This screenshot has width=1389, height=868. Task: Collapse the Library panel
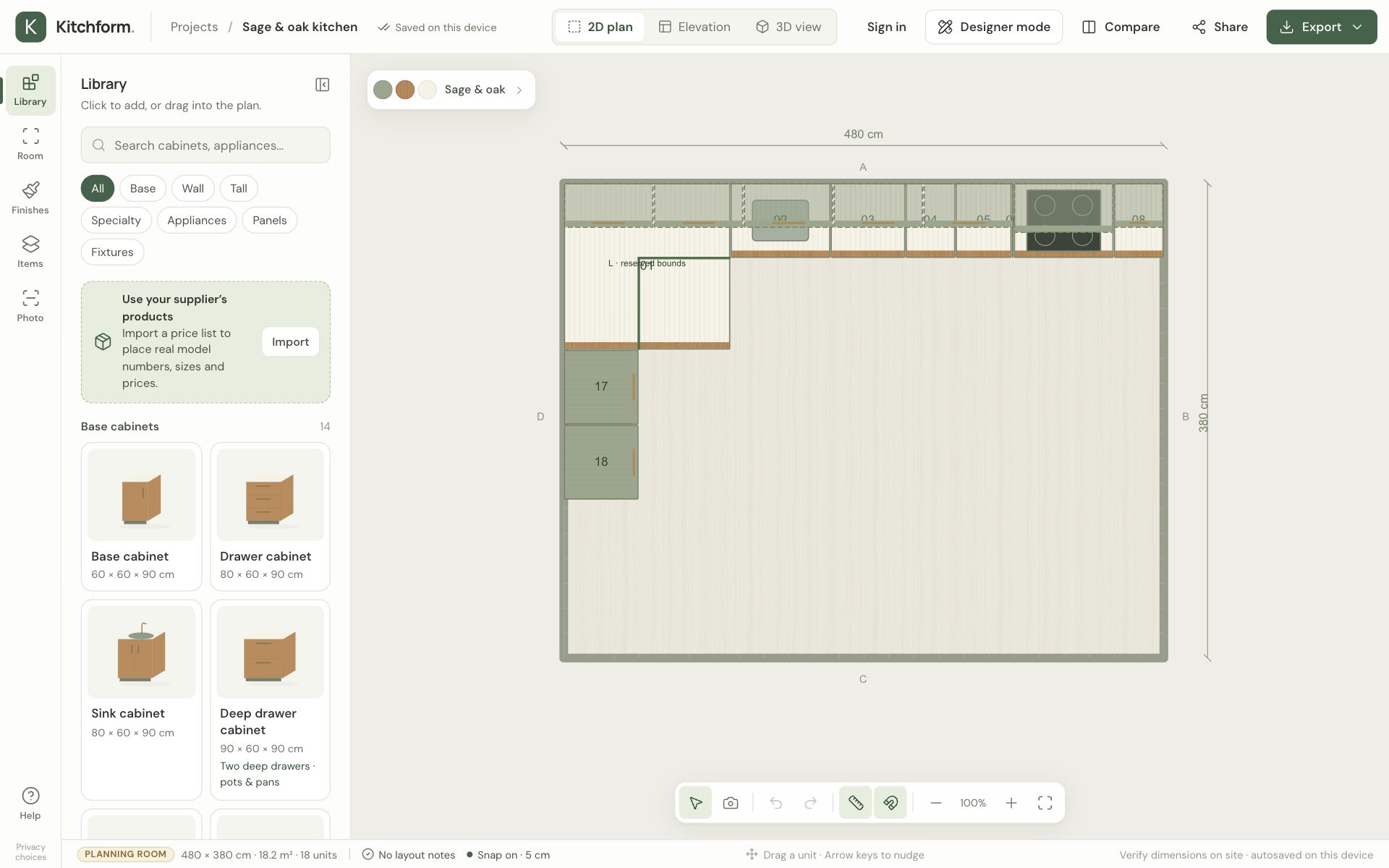[x=323, y=85]
